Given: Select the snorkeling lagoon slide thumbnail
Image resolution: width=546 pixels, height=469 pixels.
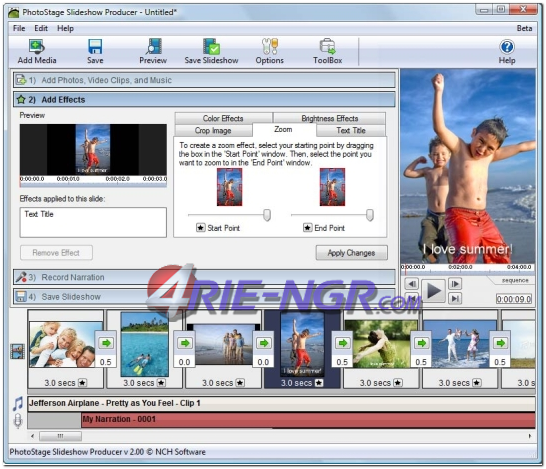Looking at the screenshot, I should tap(145, 344).
